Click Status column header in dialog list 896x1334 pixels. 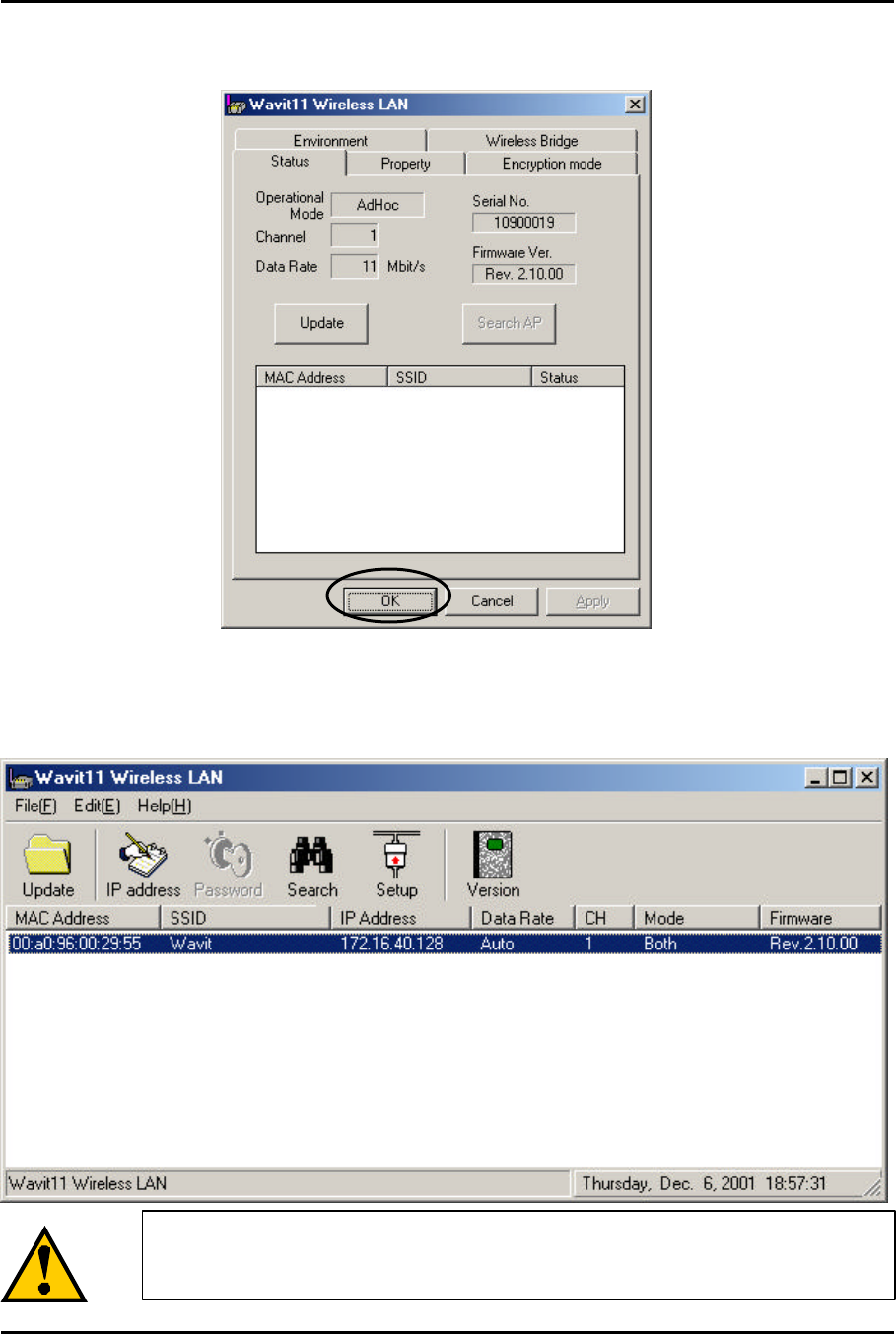click(x=579, y=377)
